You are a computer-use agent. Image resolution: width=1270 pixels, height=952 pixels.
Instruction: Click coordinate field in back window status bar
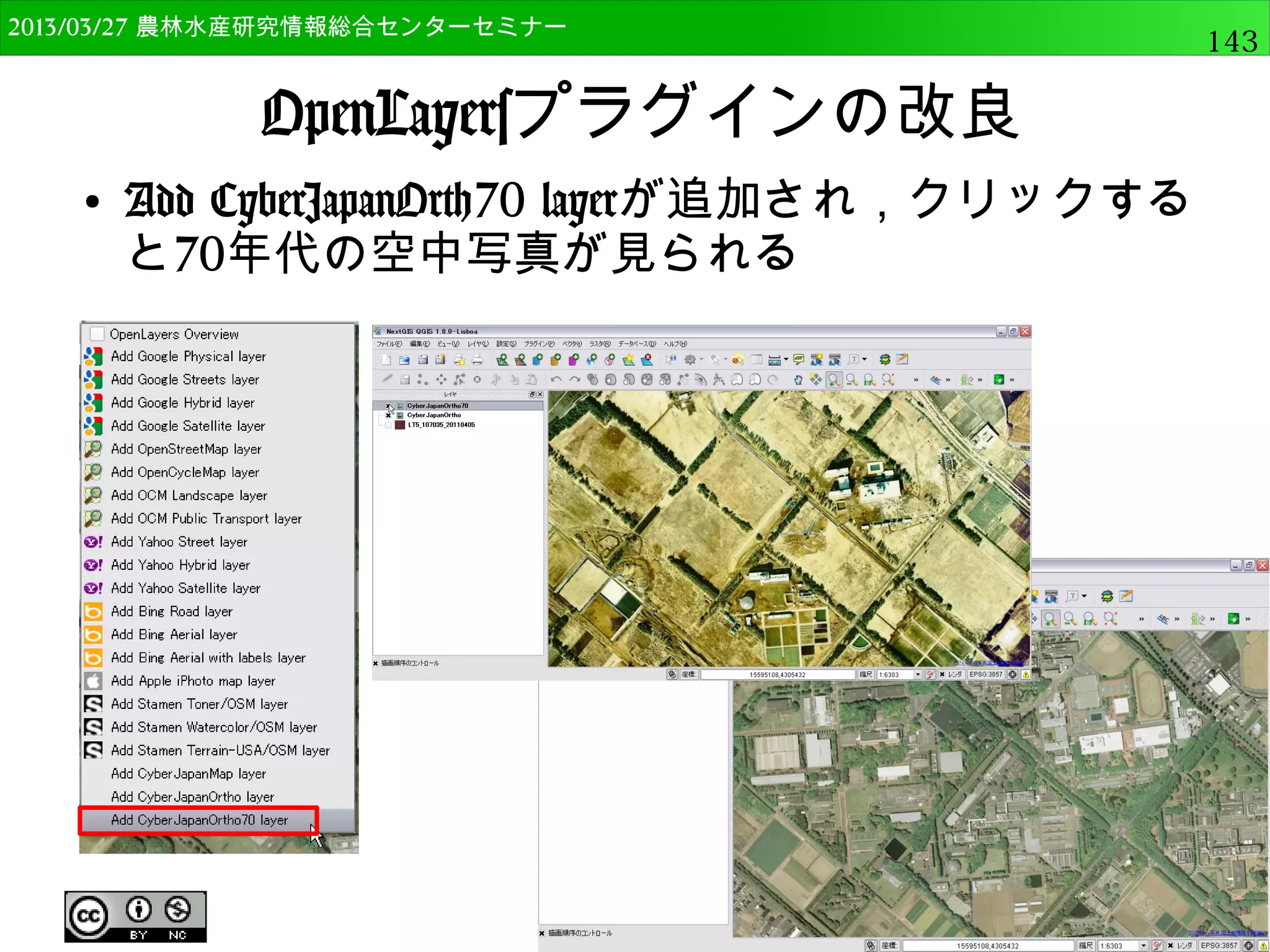988,946
